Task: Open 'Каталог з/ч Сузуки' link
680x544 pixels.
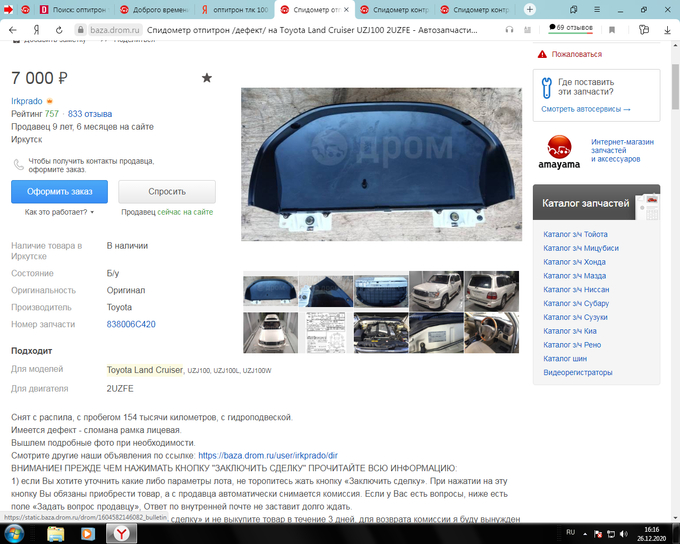Action: click(x=575, y=317)
